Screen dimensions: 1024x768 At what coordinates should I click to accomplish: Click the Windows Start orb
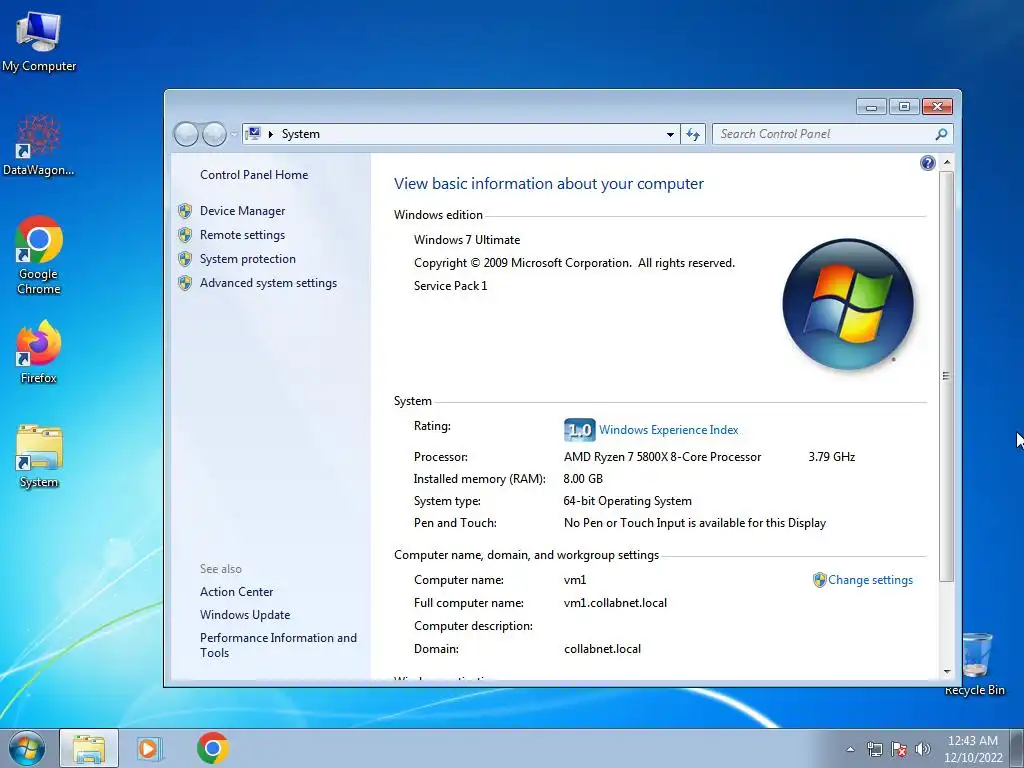(27, 748)
